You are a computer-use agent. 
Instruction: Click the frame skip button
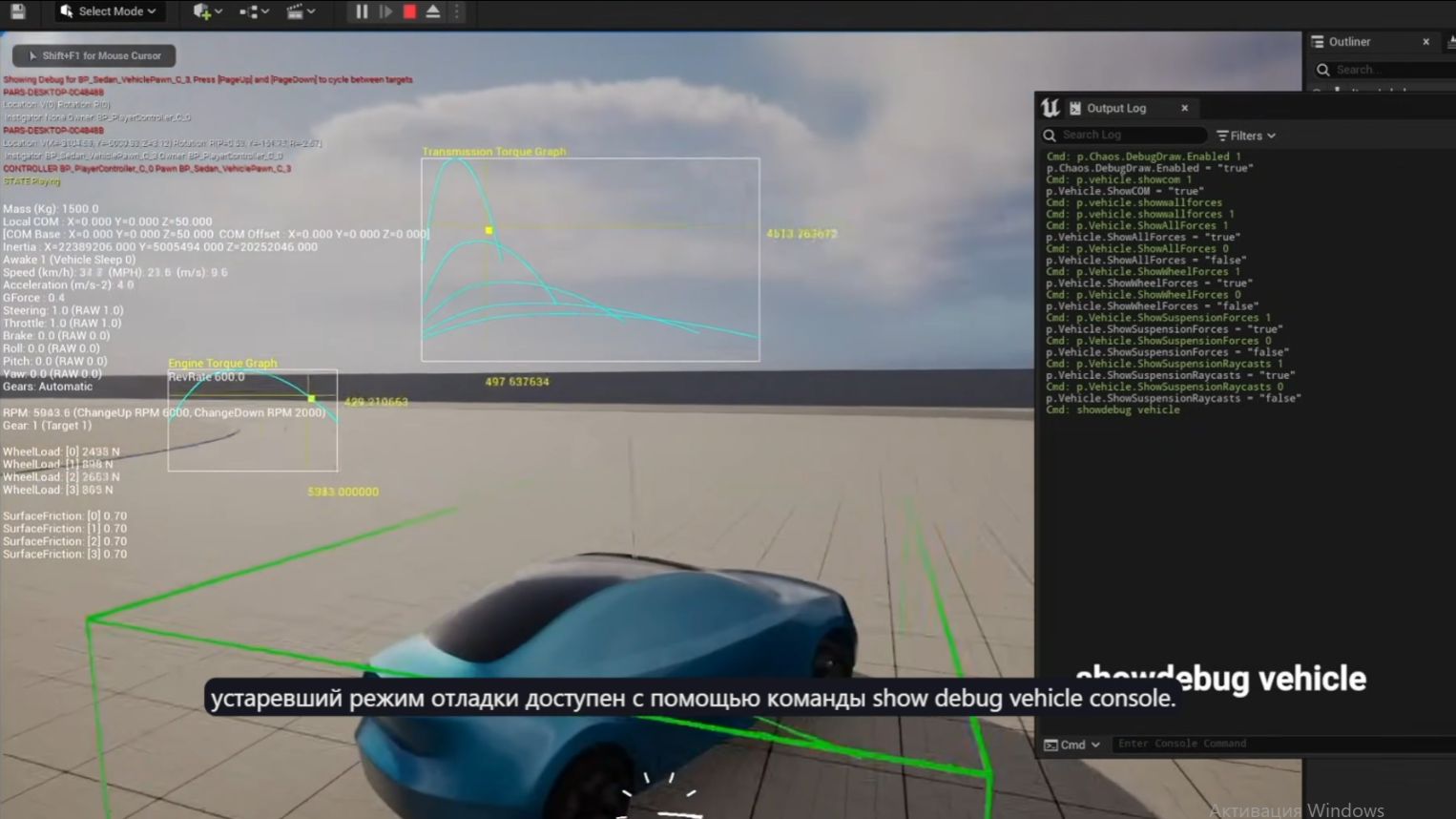pos(385,11)
